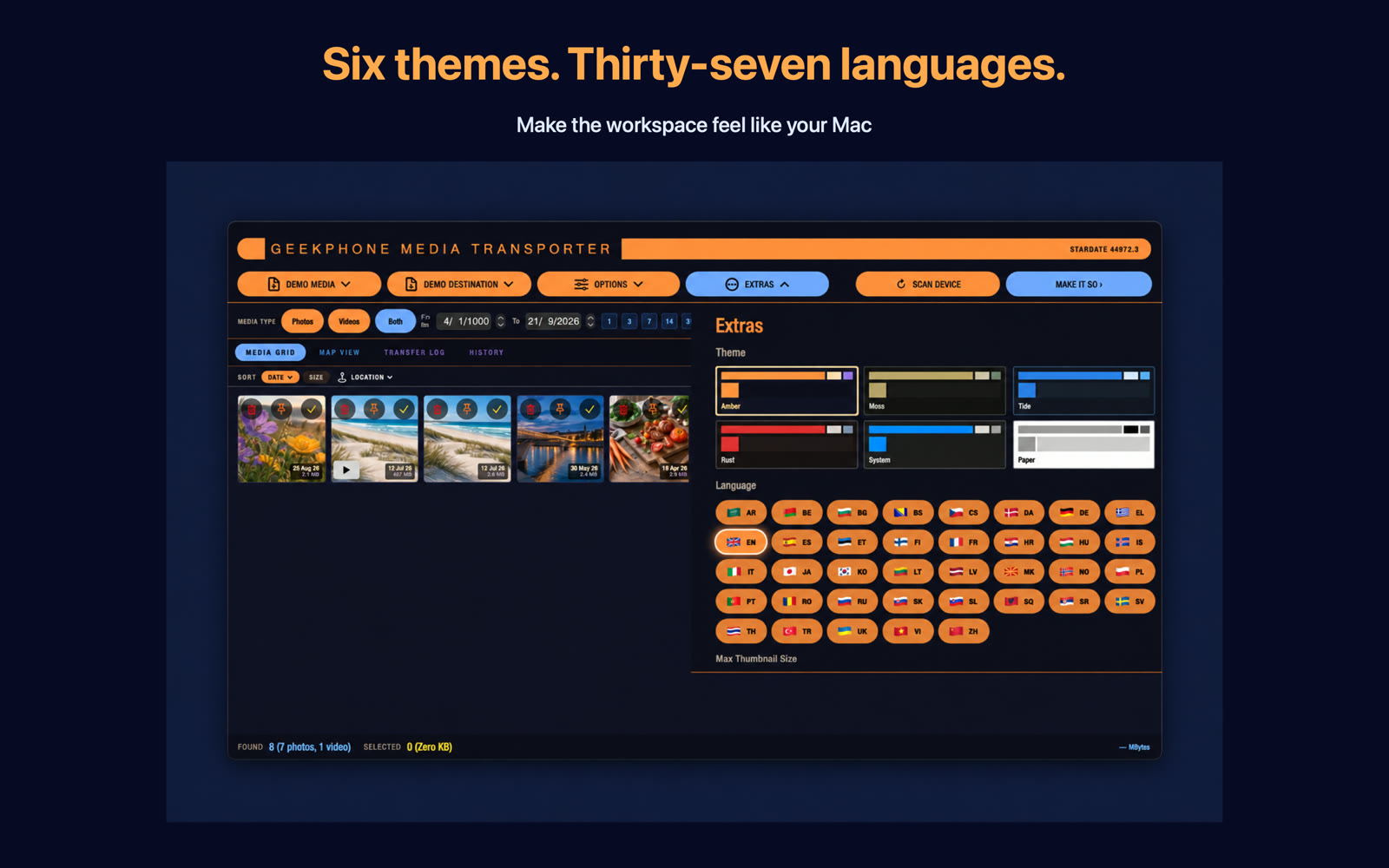Toggle selection checkmark on 12 Jul video
1389x868 pixels.
coord(404,409)
